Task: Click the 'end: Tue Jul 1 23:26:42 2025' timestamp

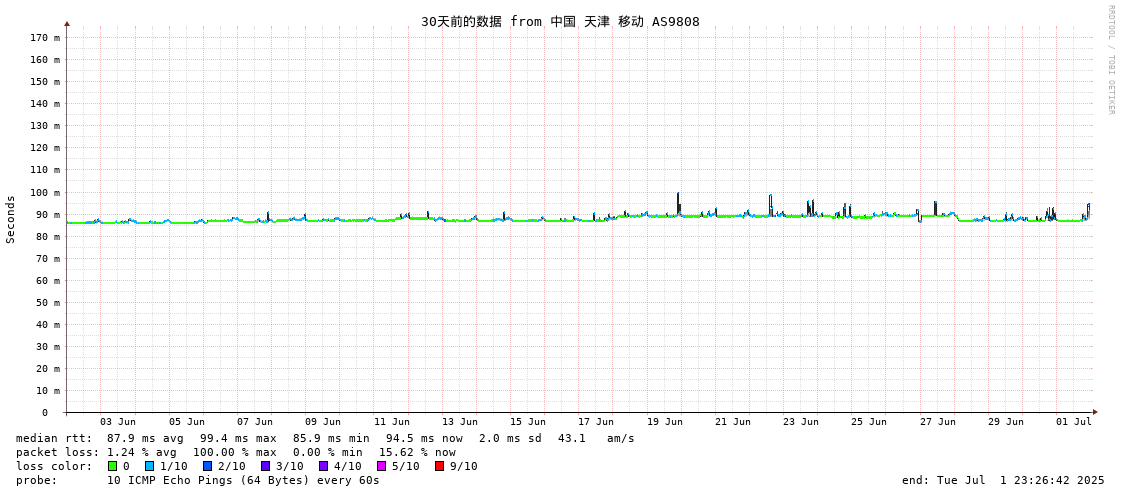Action: click(1004, 480)
